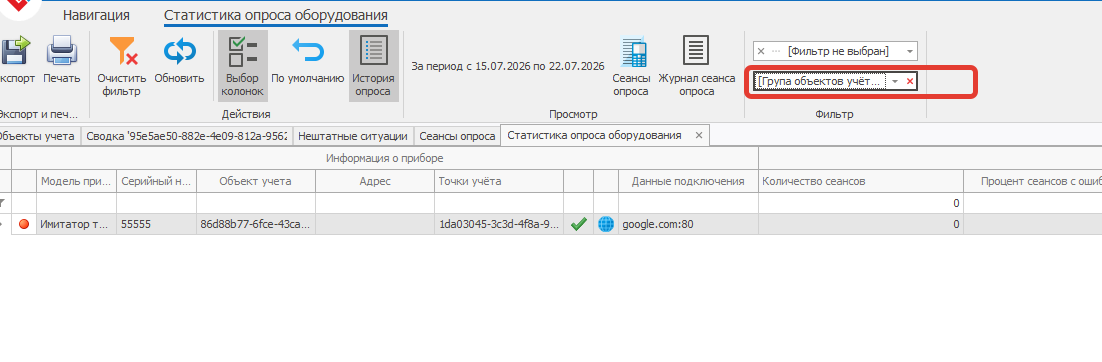Click Количество сеансов column header
1102x362 pixels.
point(861,181)
